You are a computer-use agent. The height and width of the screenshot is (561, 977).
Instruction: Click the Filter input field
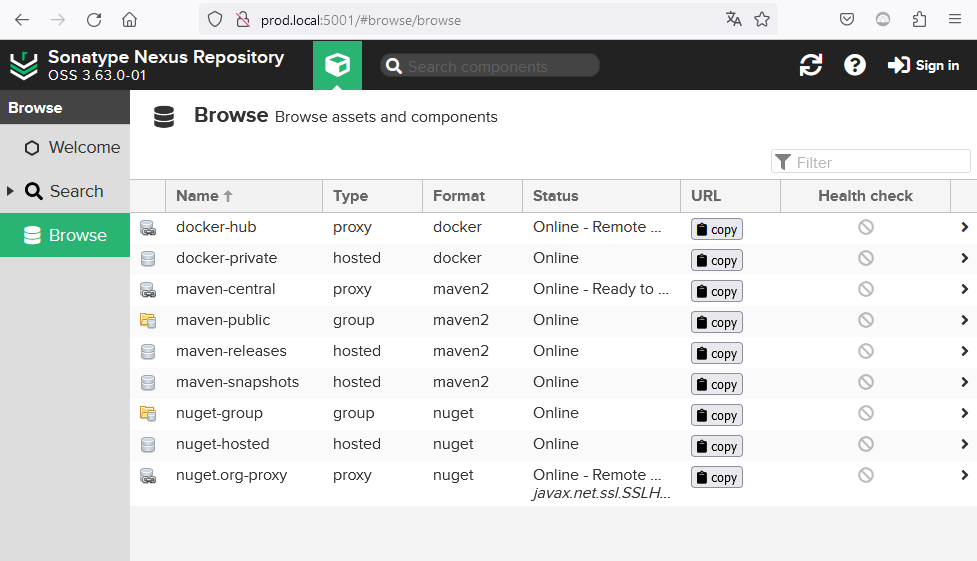click(870, 162)
